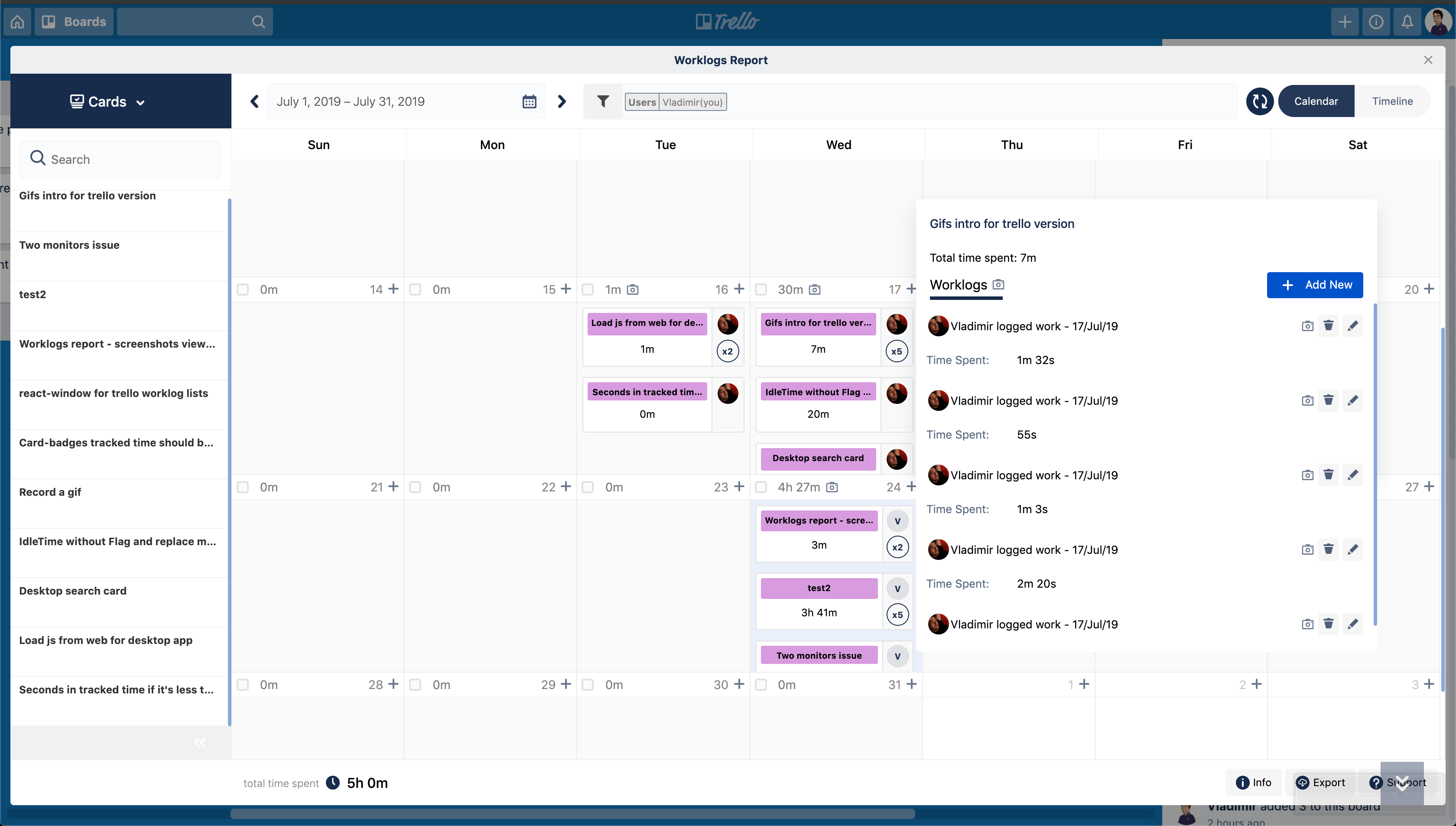The height and width of the screenshot is (826, 1456).
Task: View screenshots of 2m 20s worklog
Action: click(1307, 550)
